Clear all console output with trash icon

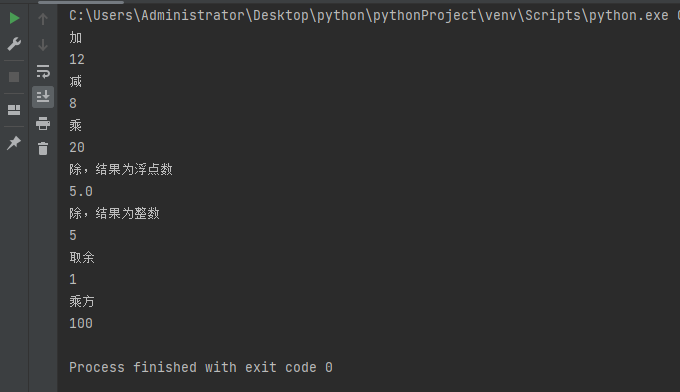43,149
